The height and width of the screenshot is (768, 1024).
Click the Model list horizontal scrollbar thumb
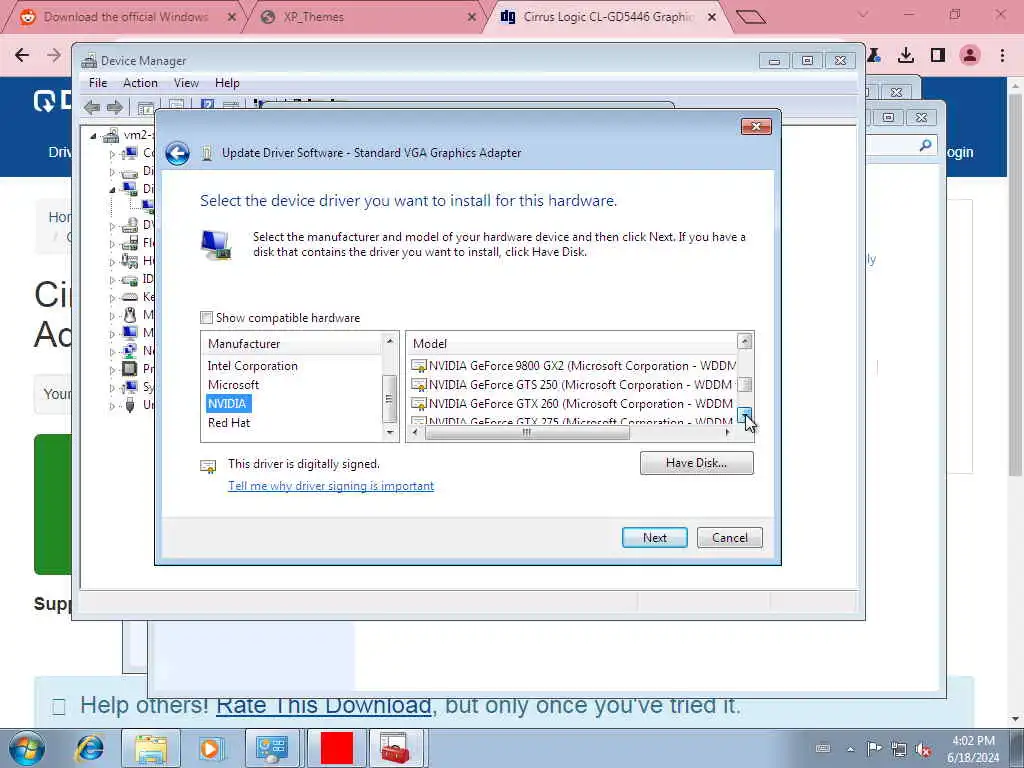(526, 432)
